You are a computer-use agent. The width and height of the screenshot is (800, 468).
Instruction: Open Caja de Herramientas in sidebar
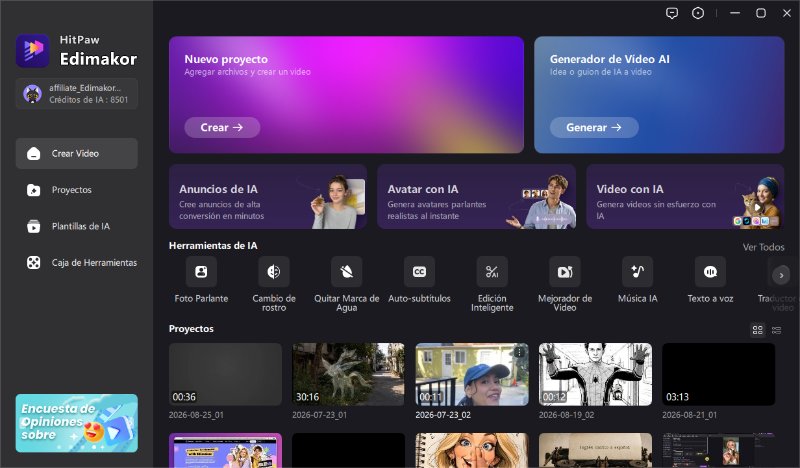(77, 263)
